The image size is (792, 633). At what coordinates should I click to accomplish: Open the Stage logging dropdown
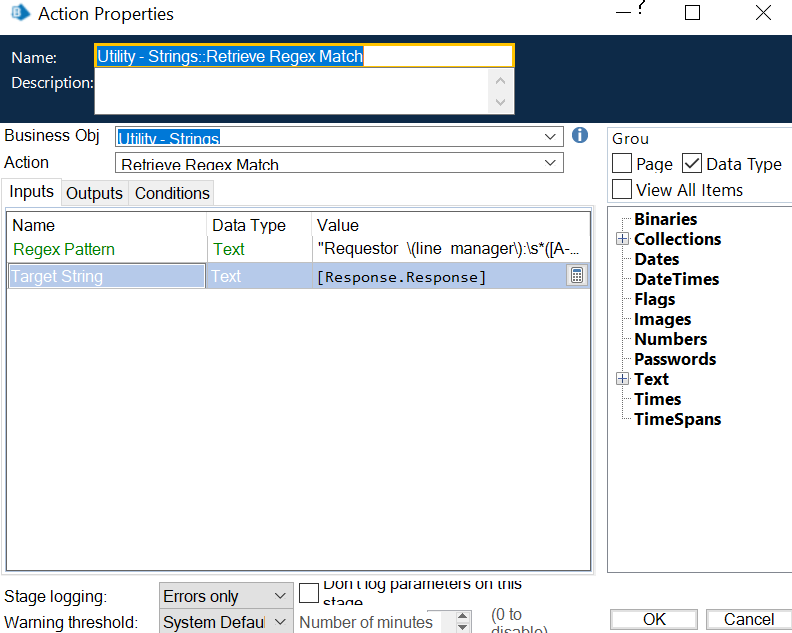(x=278, y=596)
